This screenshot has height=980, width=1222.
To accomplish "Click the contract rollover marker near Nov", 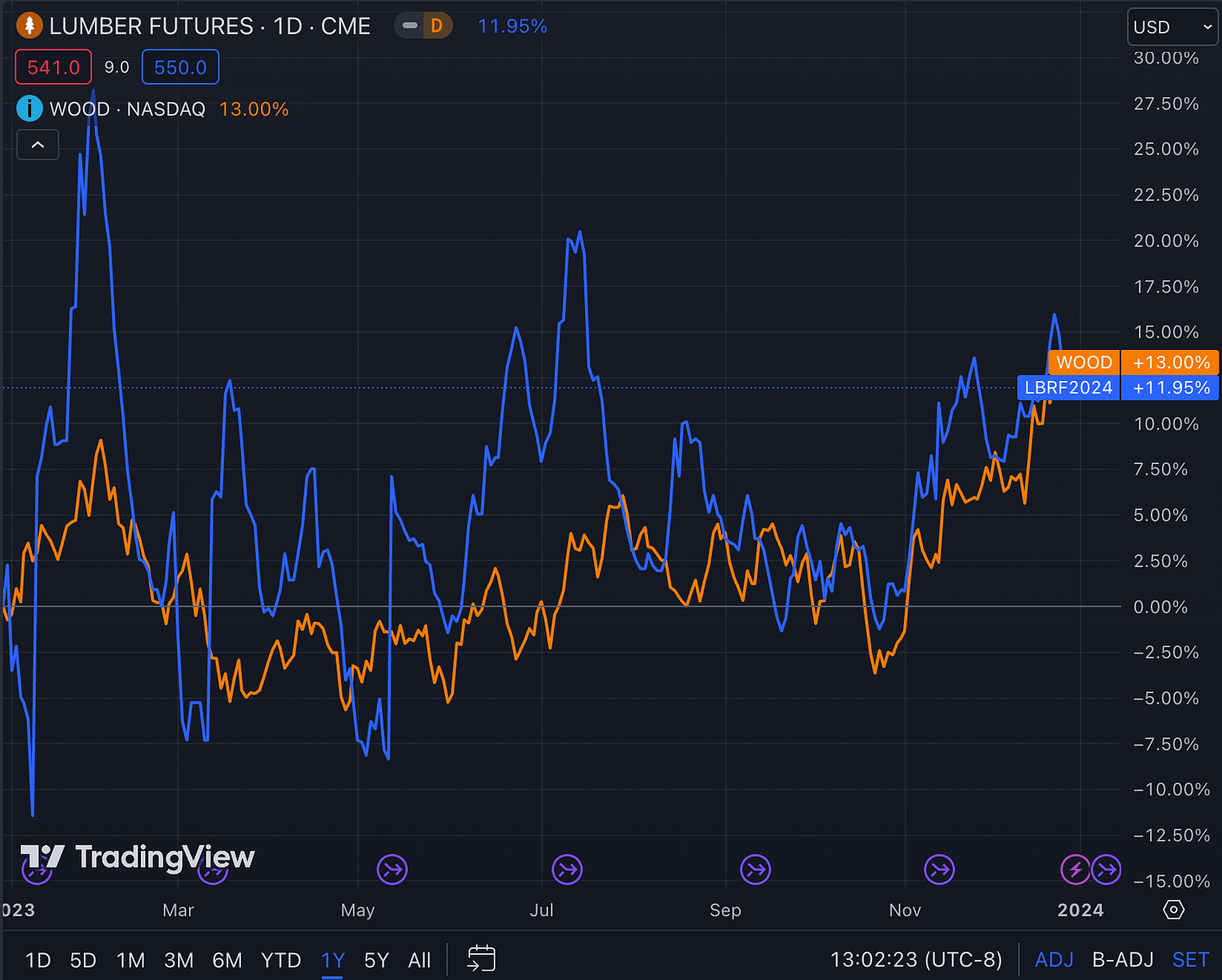I will pyautogui.click(x=939, y=869).
